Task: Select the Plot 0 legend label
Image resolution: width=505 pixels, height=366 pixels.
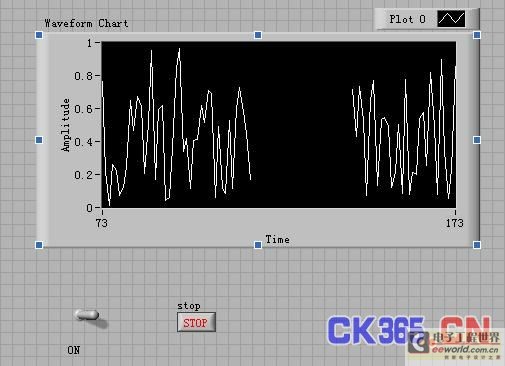Action: tap(407, 19)
